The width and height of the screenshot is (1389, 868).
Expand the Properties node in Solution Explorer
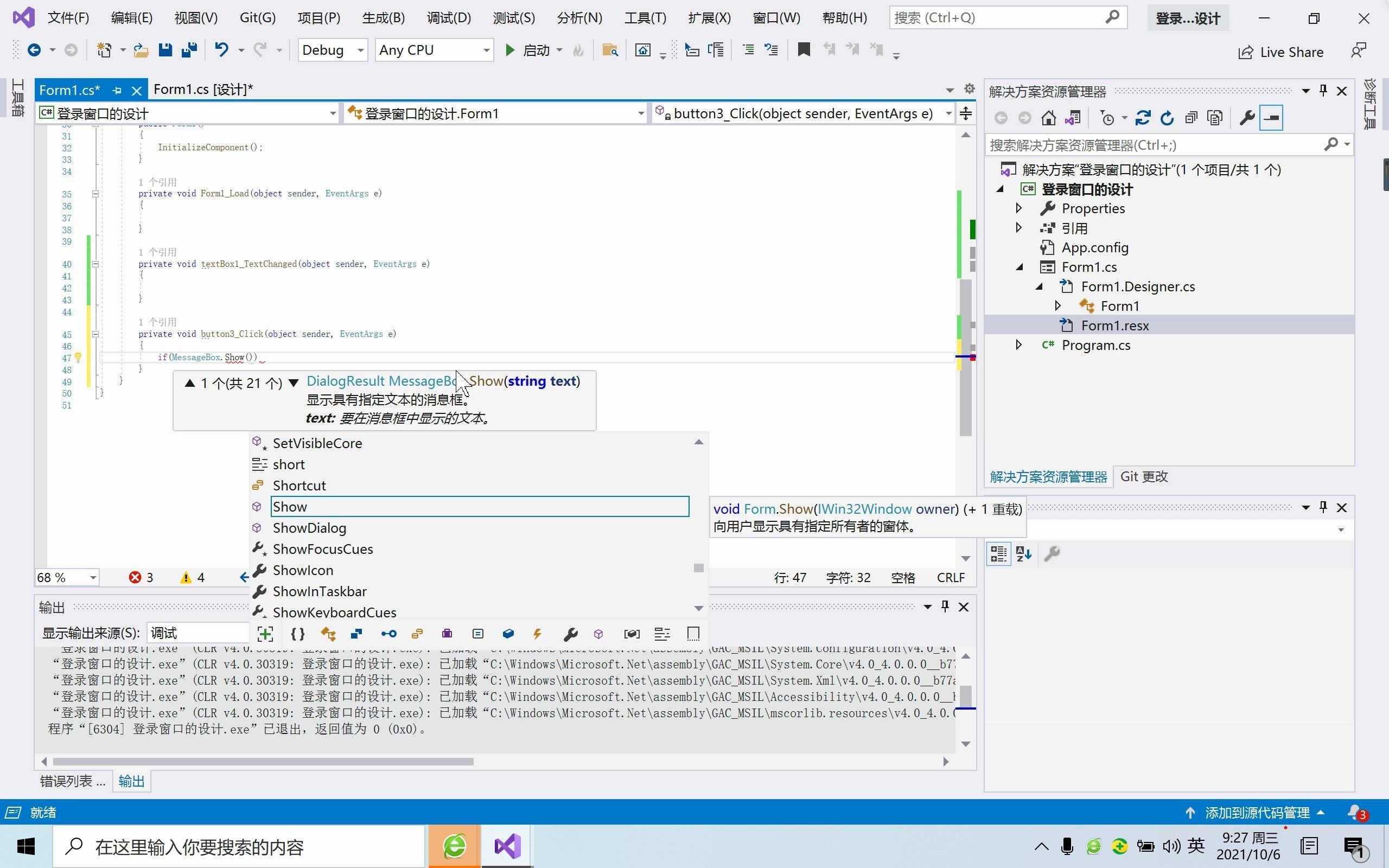tap(1019, 208)
